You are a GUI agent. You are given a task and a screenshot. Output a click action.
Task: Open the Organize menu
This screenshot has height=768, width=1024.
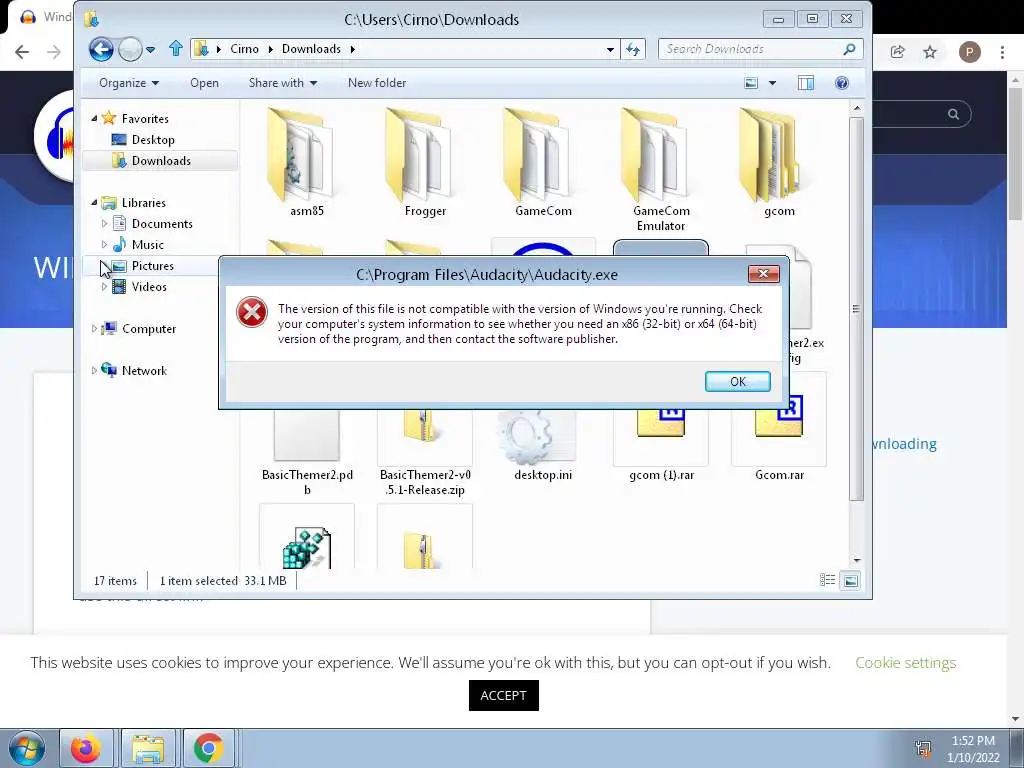(x=129, y=83)
